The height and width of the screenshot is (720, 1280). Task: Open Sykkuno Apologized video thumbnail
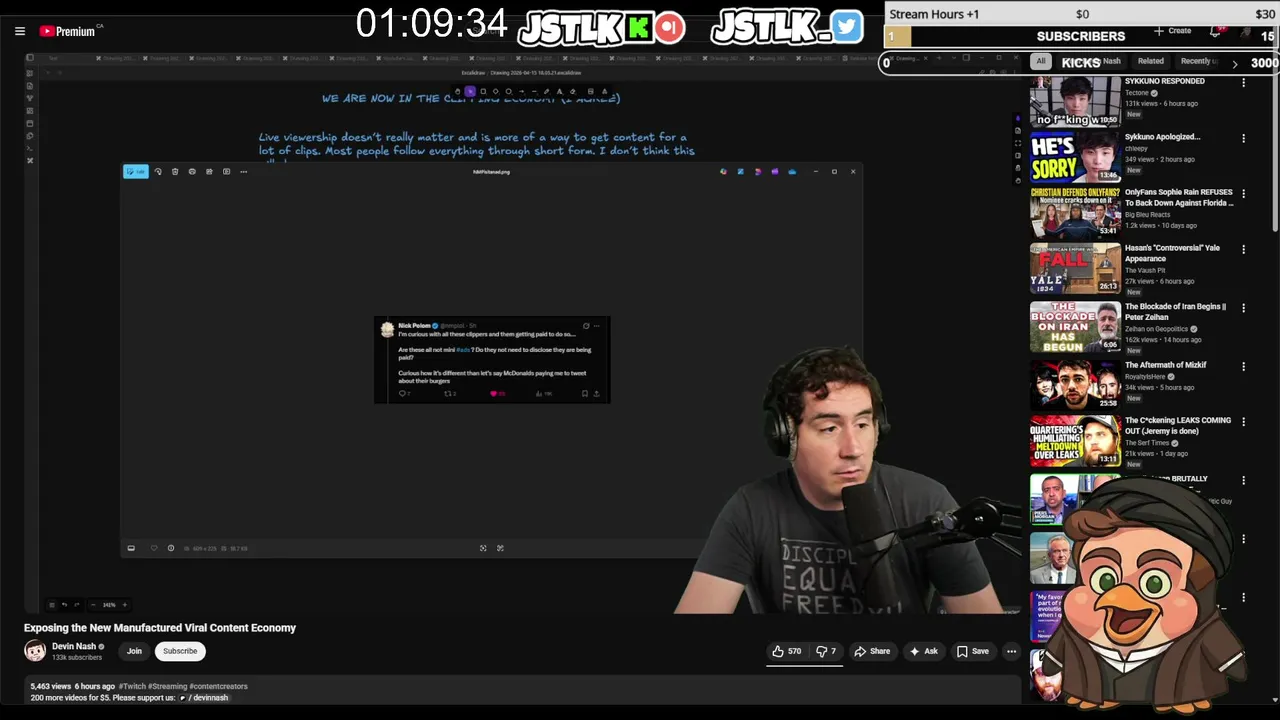pyautogui.click(x=1075, y=157)
